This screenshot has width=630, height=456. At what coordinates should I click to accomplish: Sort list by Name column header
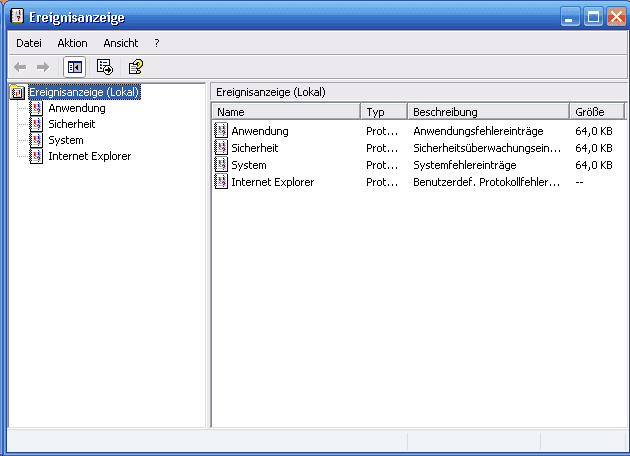pyautogui.click(x=286, y=112)
